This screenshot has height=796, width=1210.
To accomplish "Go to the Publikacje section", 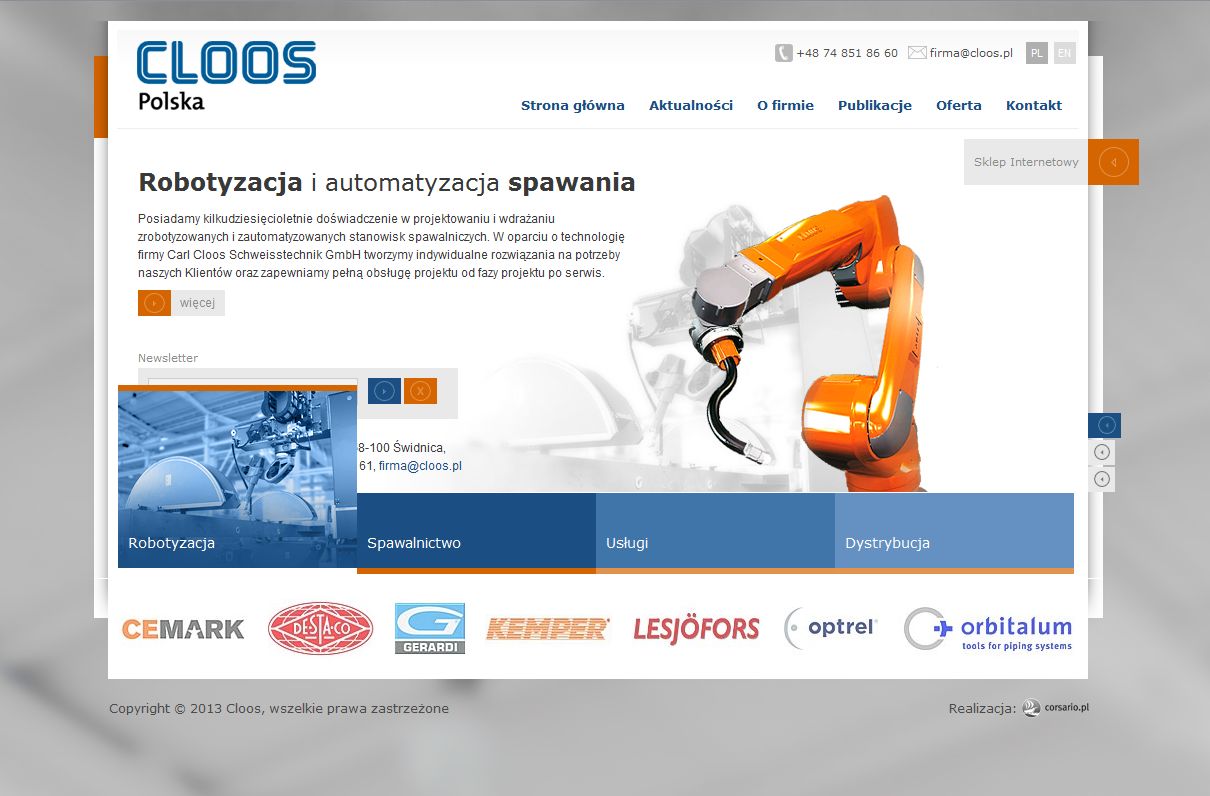I will tap(874, 105).
